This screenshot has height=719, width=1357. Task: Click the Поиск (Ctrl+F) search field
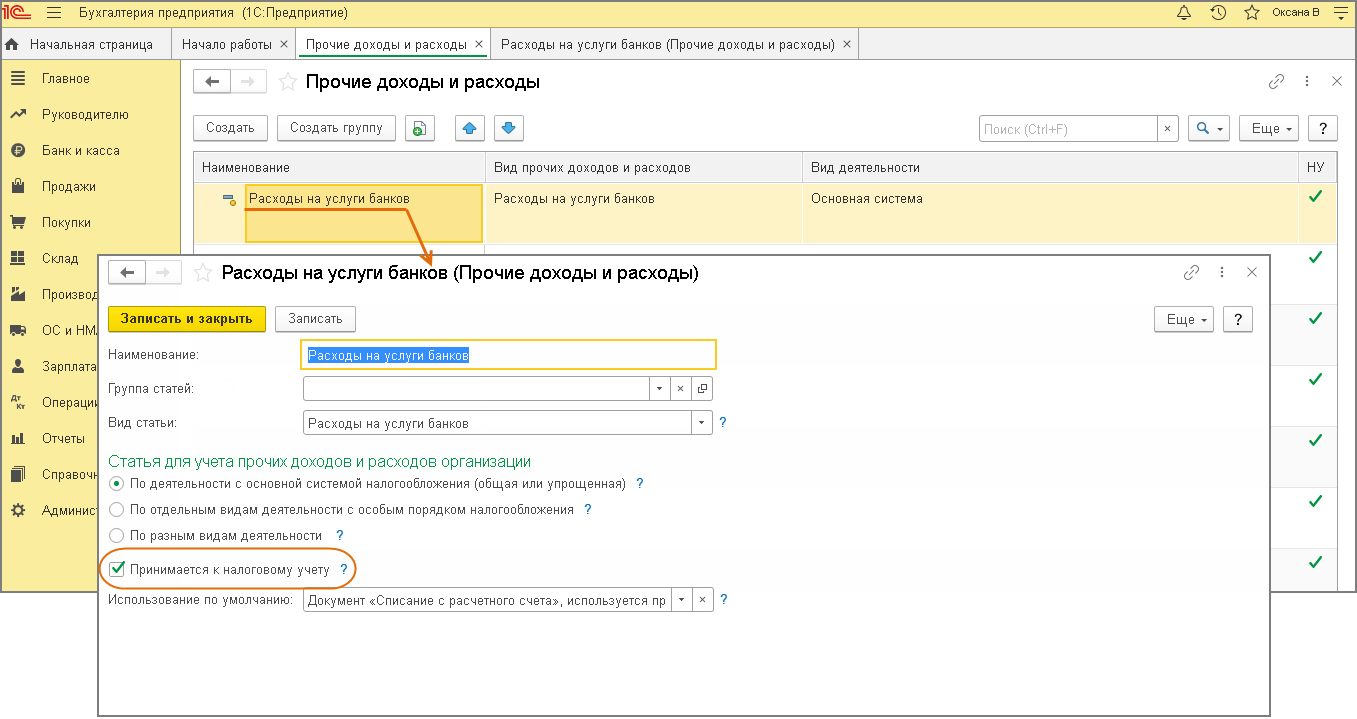click(x=1068, y=129)
